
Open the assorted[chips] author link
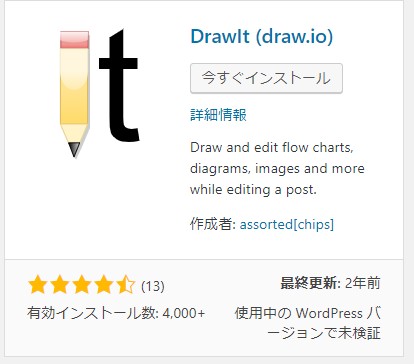(x=287, y=224)
